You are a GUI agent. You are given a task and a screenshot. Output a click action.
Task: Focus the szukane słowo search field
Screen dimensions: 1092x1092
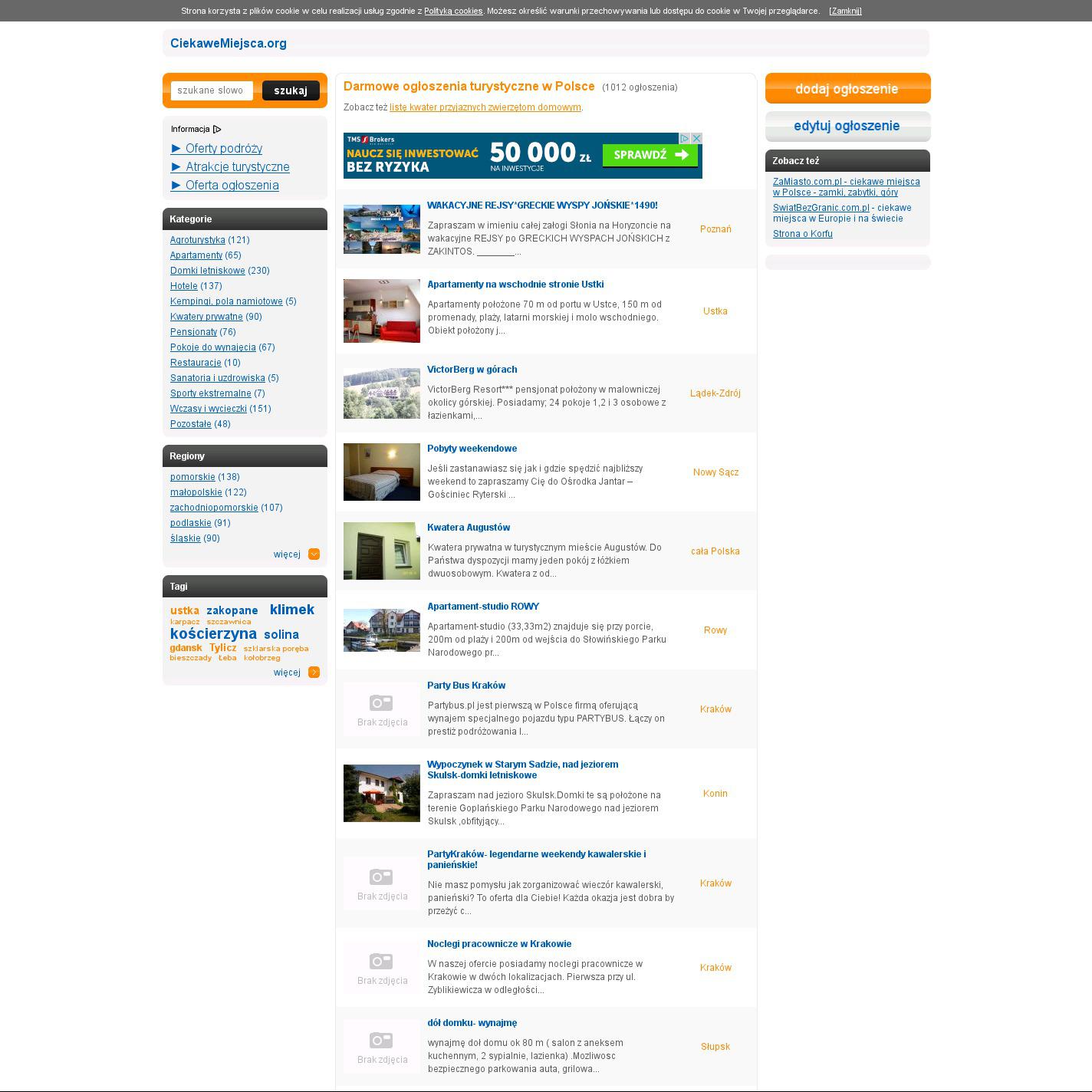[x=212, y=90]
